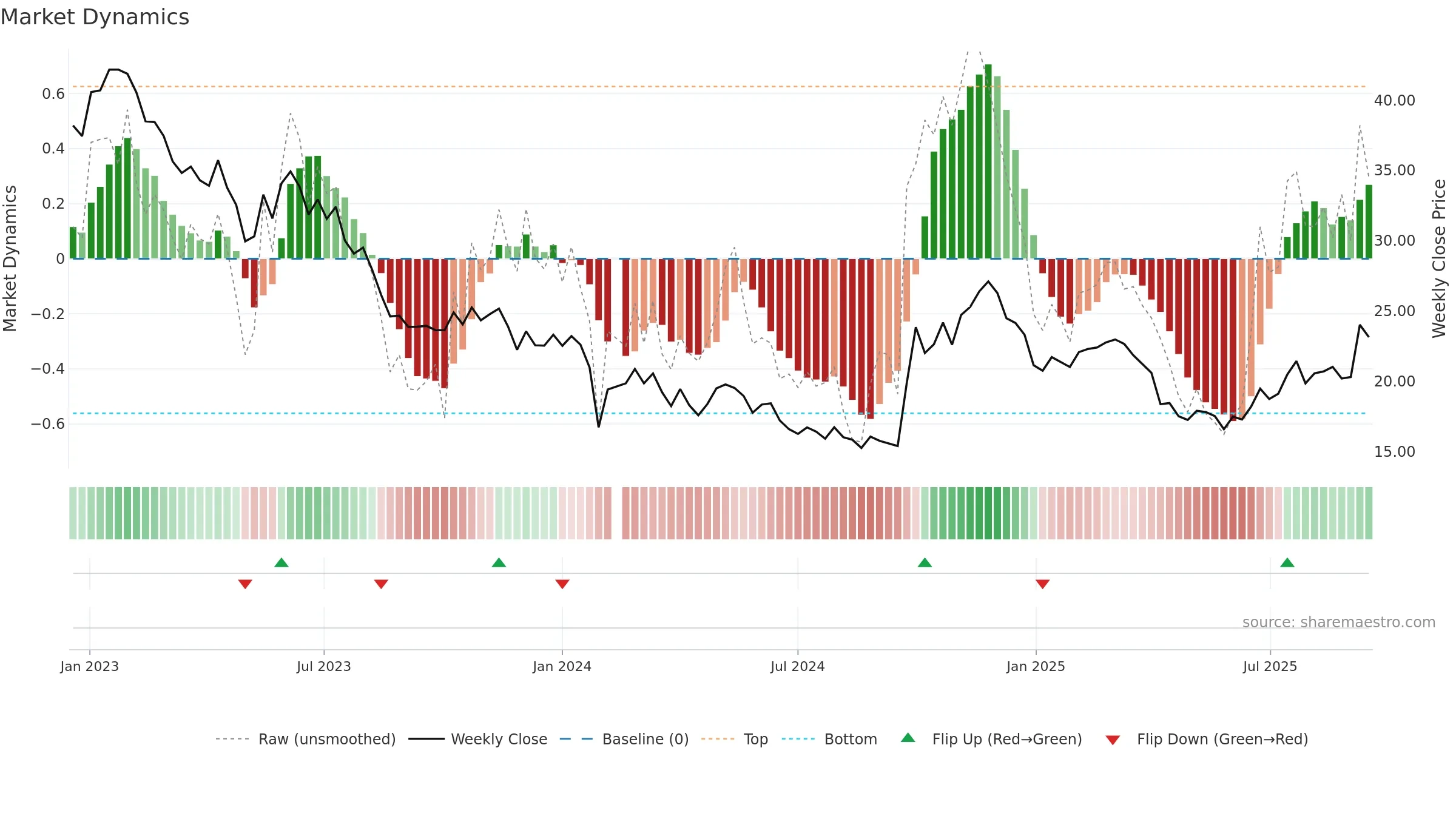The width and height of the screenshot is (1456, 819).
Task: Click the 0.4 left axis tick
Action: point(53,149)
